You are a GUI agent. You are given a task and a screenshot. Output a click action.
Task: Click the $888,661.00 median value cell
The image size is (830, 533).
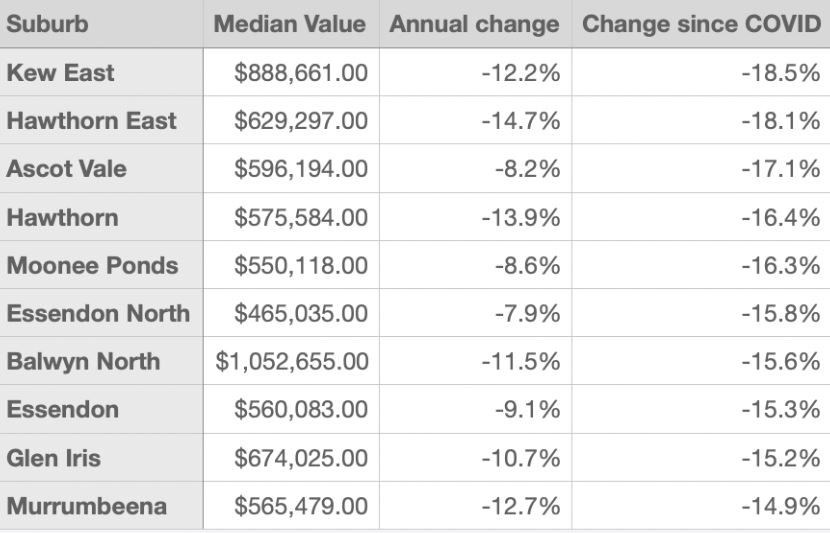tap(300, 73)
